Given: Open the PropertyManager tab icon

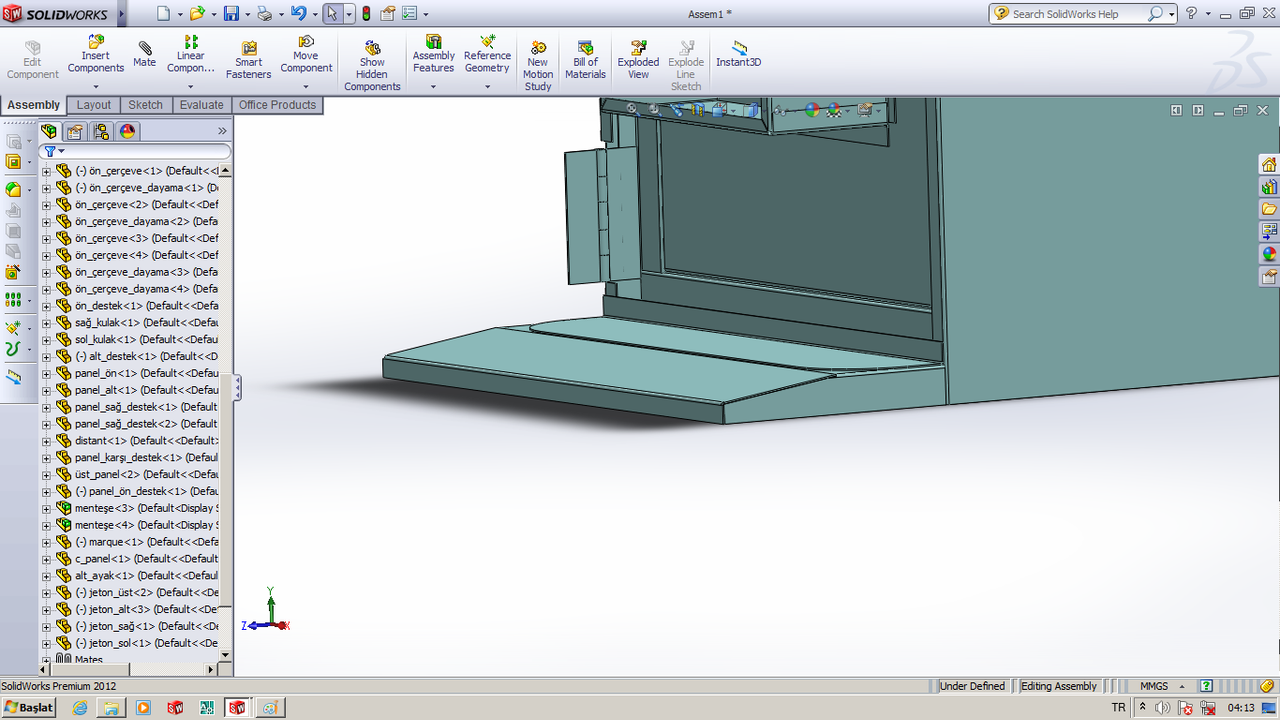Looking at the screenshot, I should click(75, 131).
